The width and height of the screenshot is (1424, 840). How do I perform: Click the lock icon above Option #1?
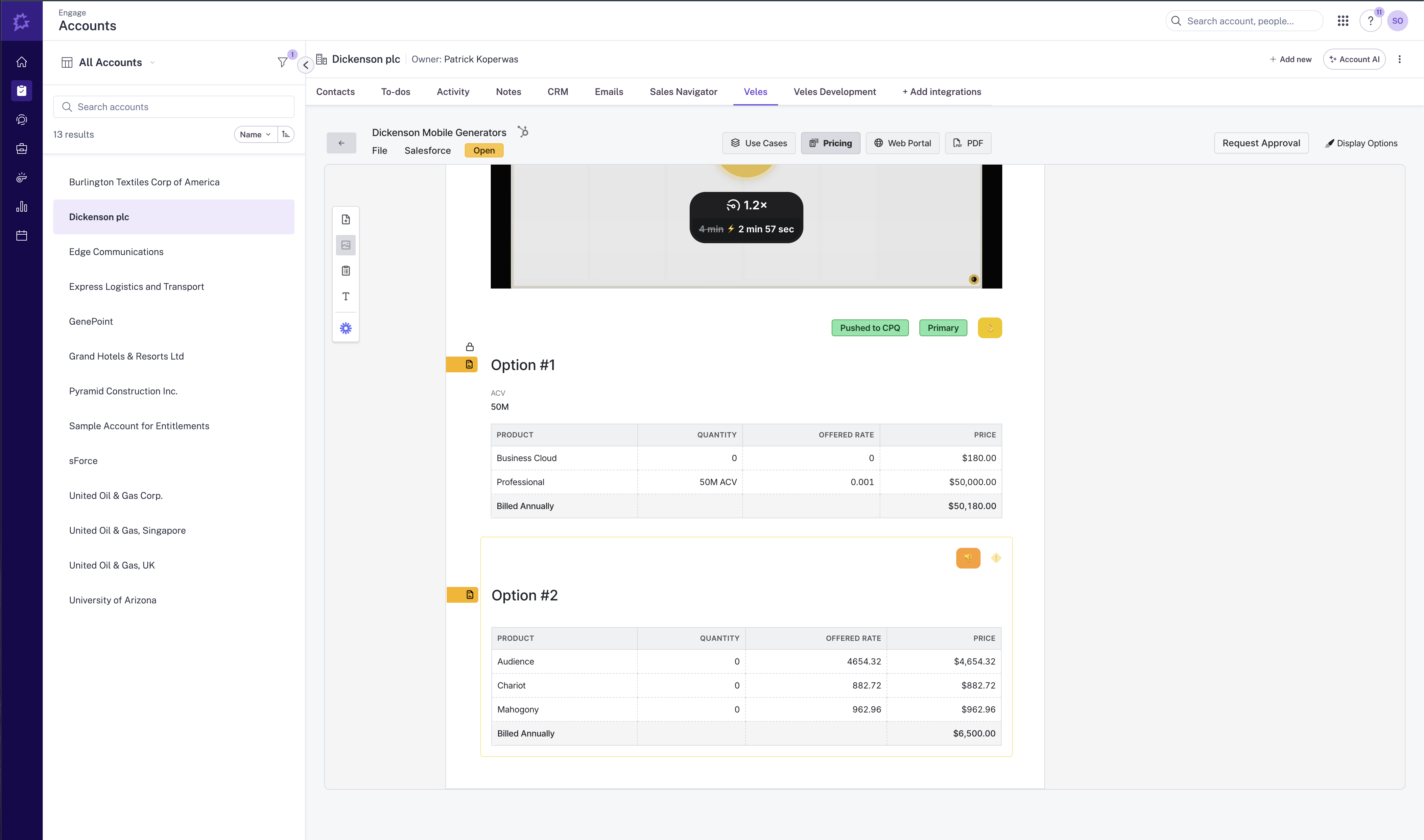pyautogui.click(x=469, y=346)
